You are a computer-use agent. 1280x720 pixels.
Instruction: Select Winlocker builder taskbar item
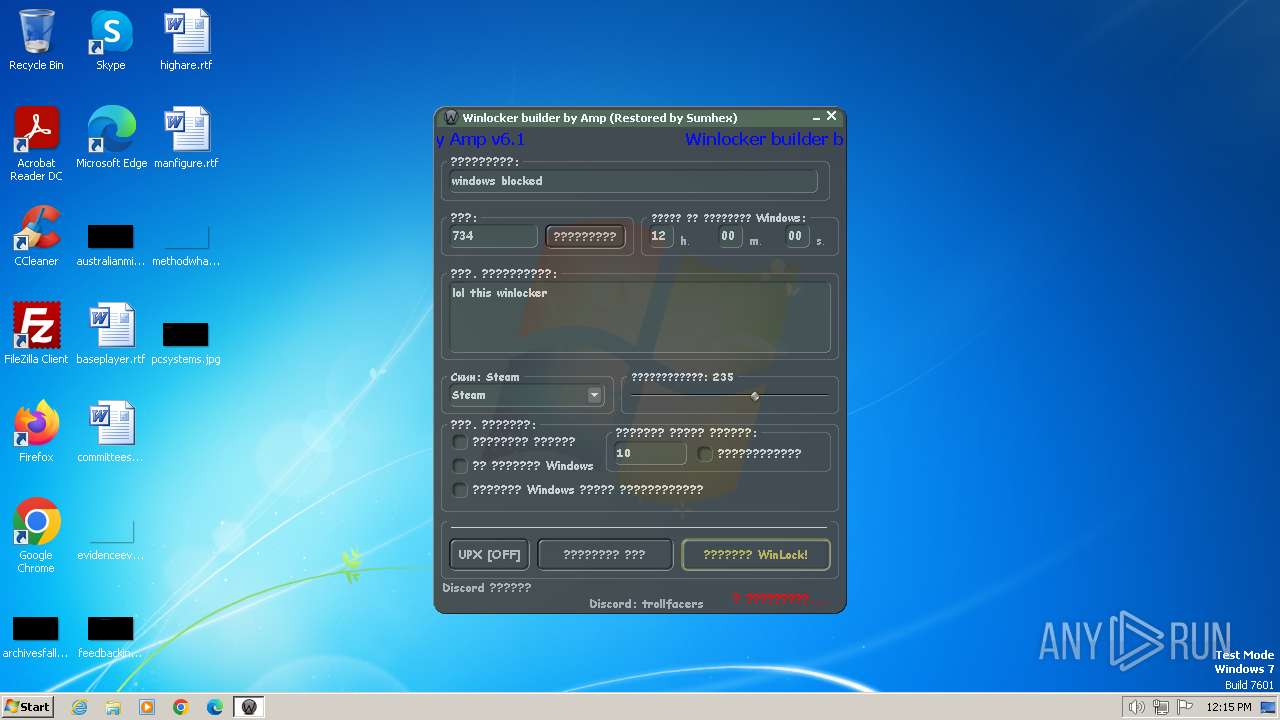tap(249, 707)
